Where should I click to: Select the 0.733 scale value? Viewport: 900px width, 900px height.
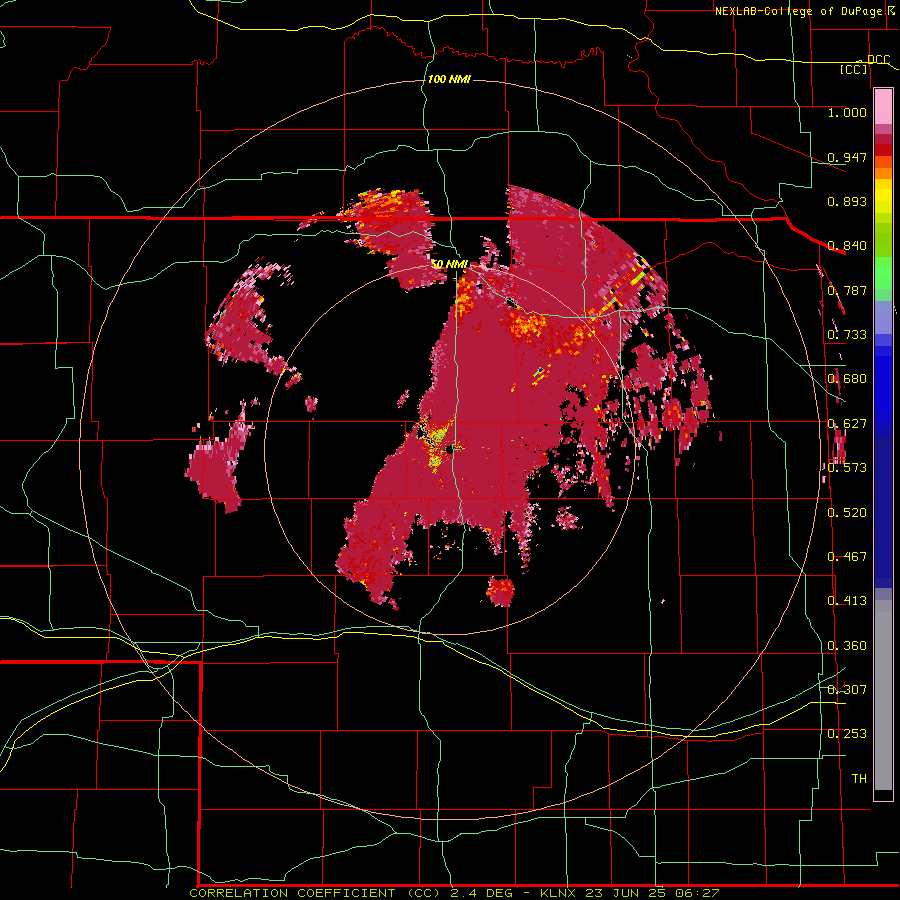(x=847, y=335)
